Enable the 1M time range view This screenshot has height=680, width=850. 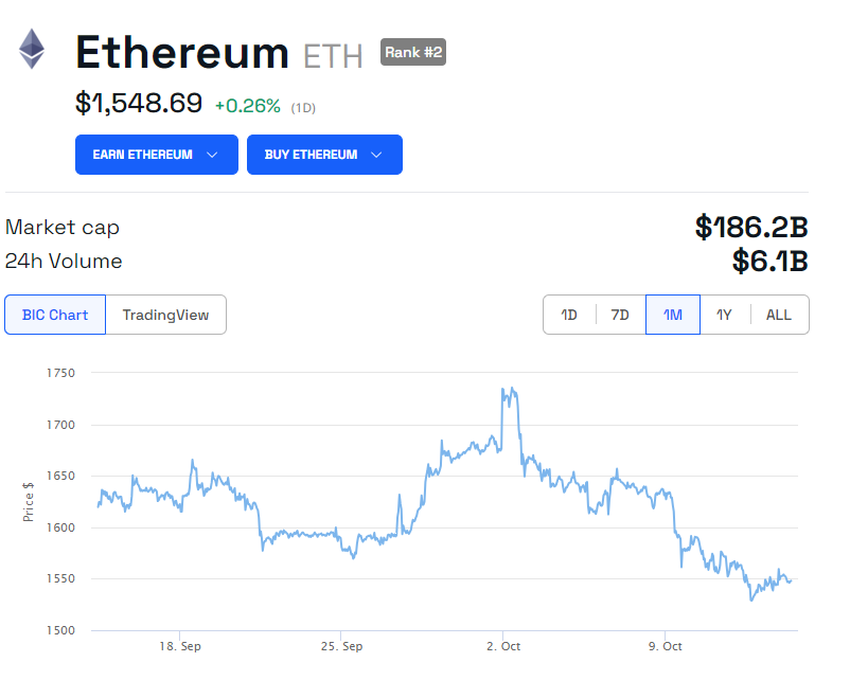[x=672, y=314]
